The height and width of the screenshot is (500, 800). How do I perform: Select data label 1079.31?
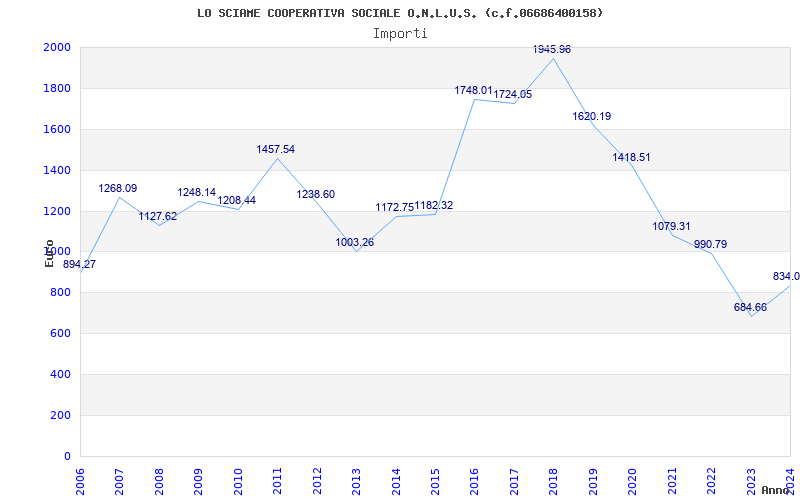(671, 226)
